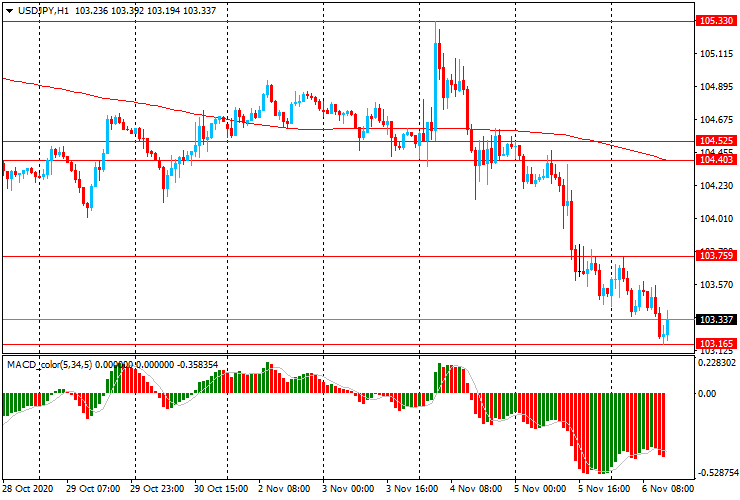Select the 105.330 red price level label
Image resolution: width=740 pixels, height=500 pixels.
coord(716,21)
